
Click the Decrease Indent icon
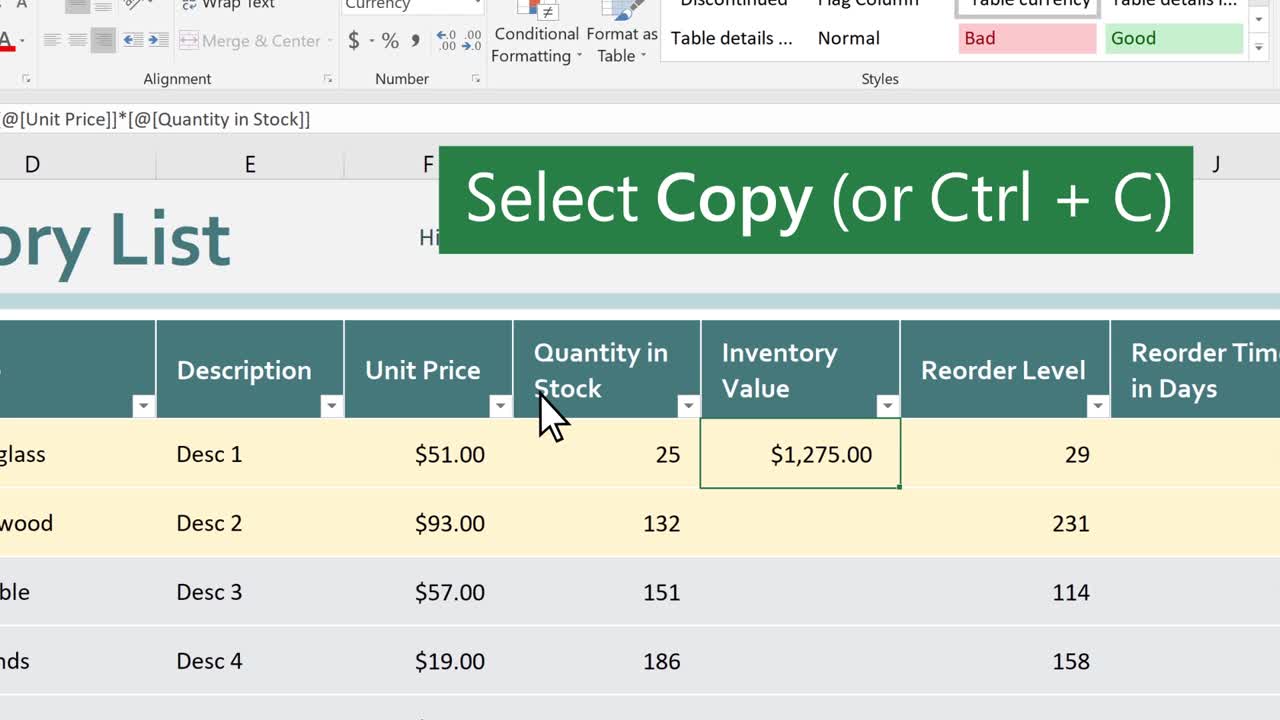[132, 41]
